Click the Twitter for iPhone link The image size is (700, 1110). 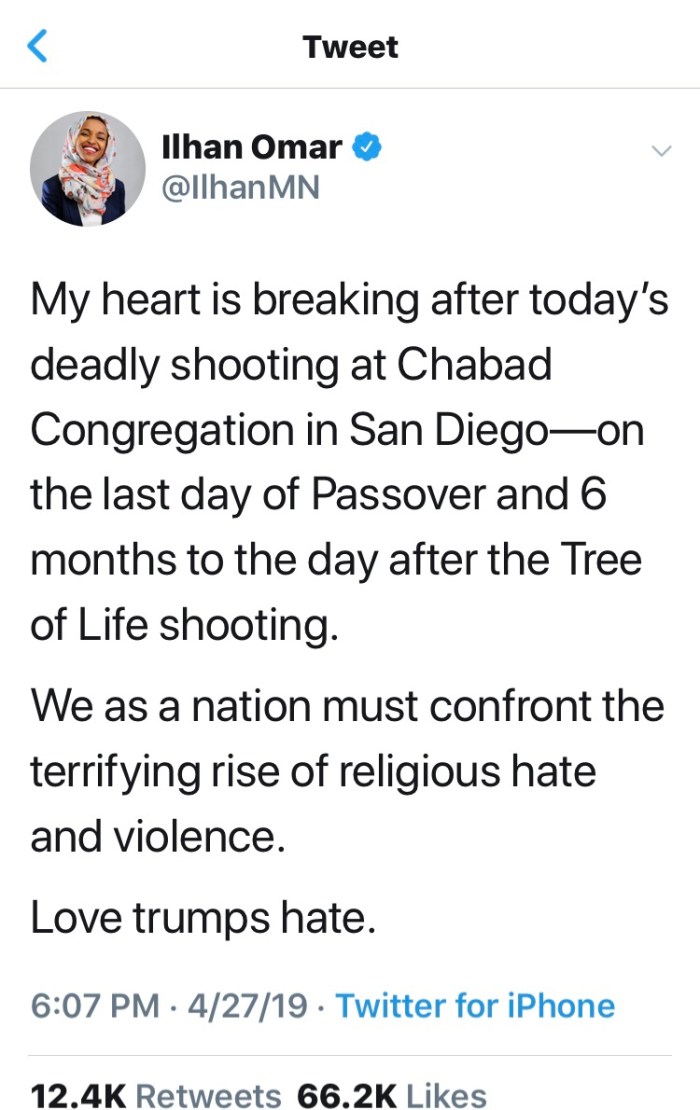coord(475,1005)
